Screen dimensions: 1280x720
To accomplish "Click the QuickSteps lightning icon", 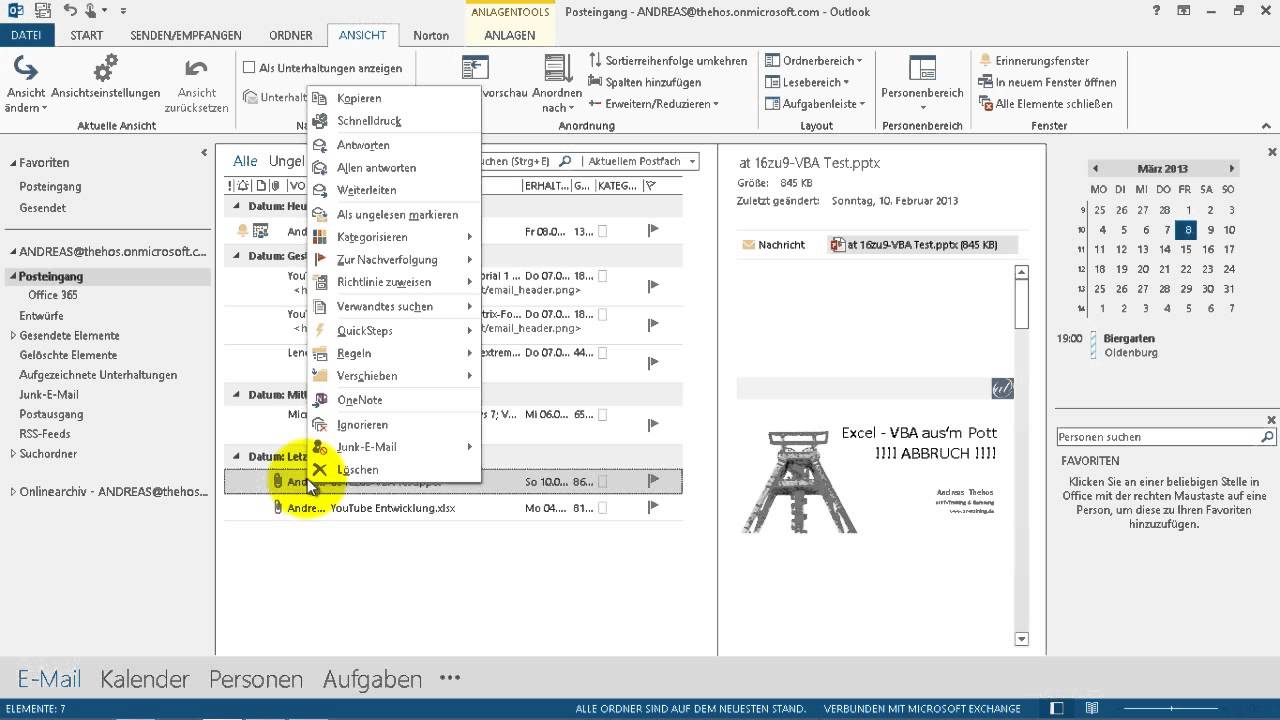I will tap(320, 330).
